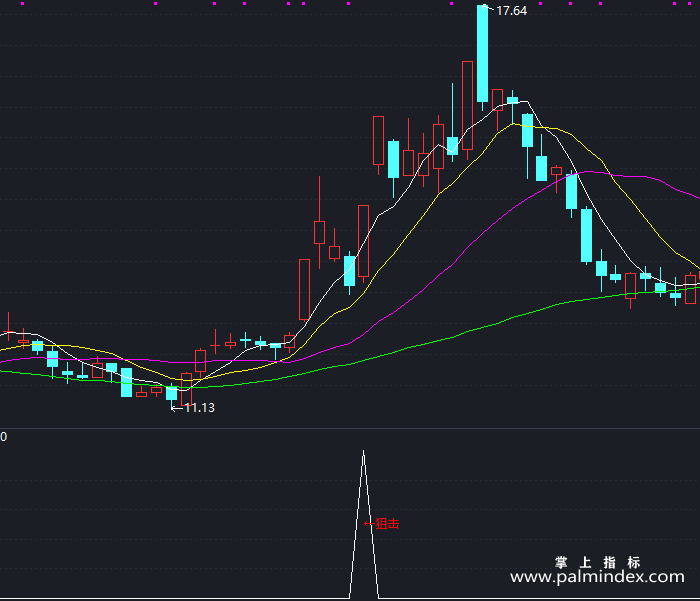This screenshot has width=700, height=601.
Task: Click the 0 value in indicator panel
Action: [x=4, y=437]
